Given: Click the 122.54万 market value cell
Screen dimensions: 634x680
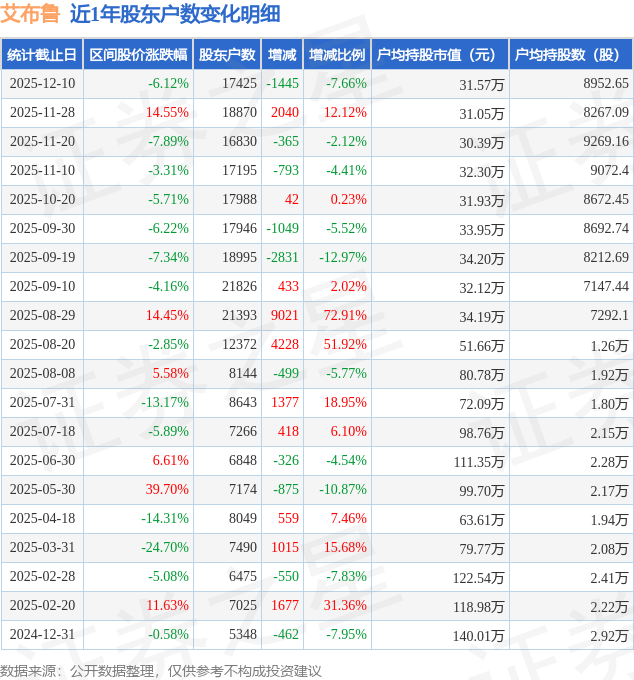Looking at the screenshot, I should pos(480,577).
